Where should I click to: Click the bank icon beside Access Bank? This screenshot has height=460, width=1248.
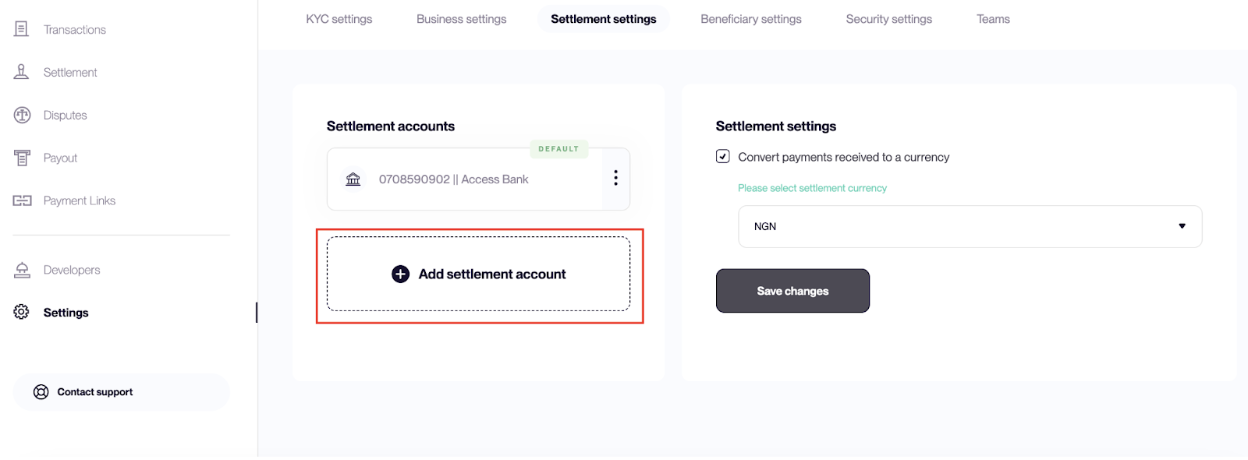click(353, 180)
